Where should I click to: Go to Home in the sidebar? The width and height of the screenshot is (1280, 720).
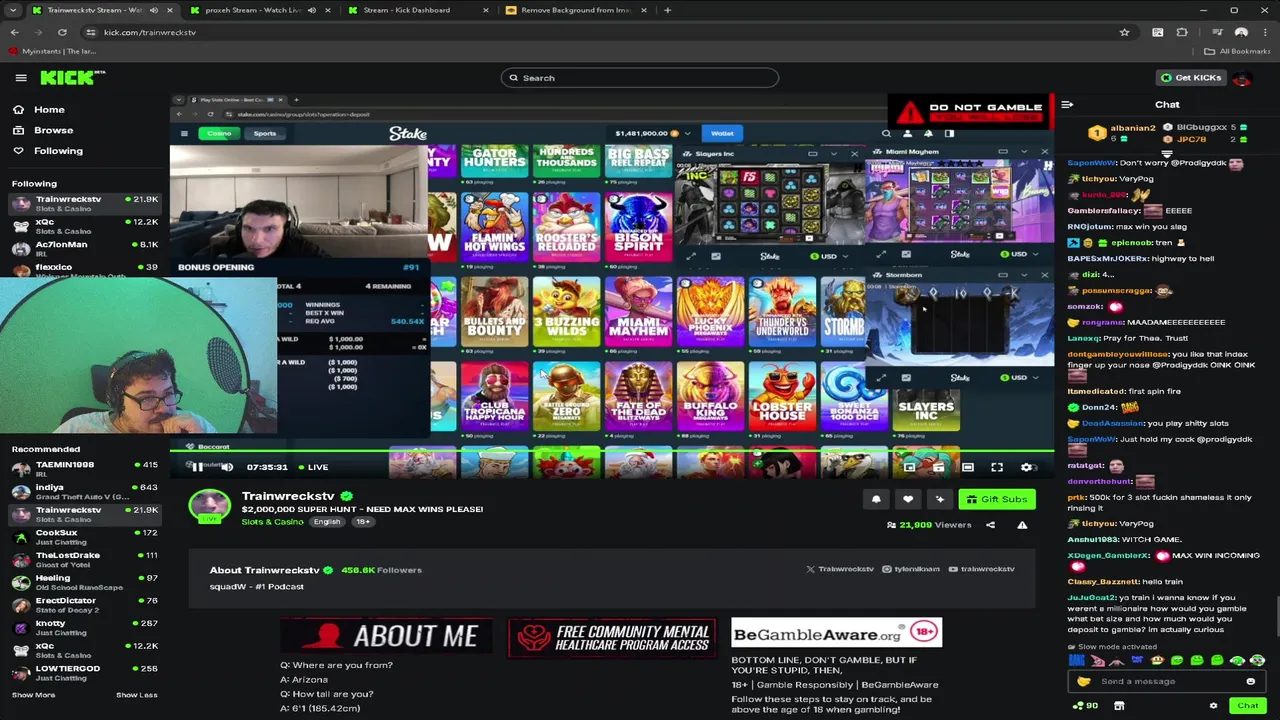38,110
